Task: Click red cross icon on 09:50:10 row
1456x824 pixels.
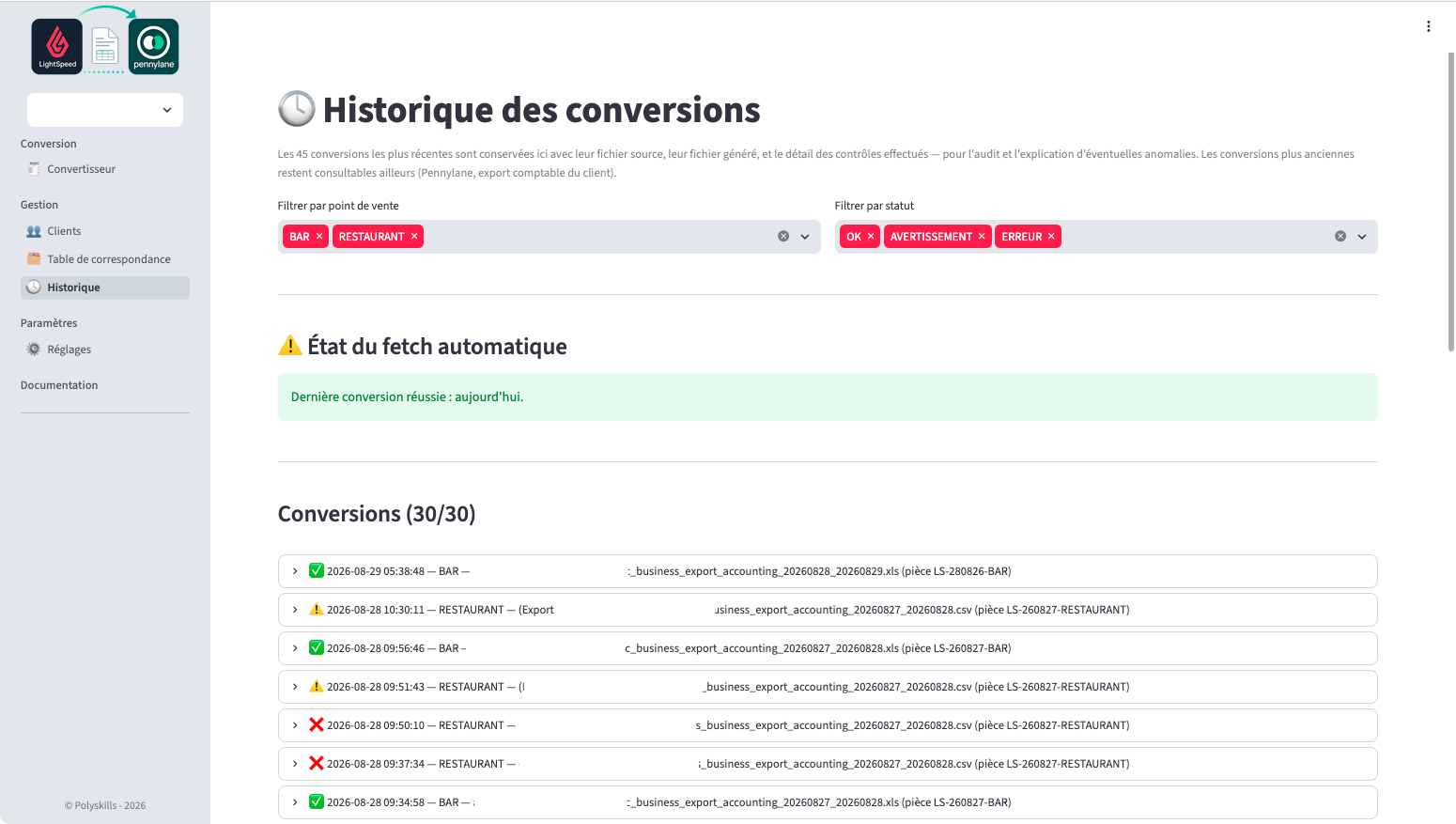Action: coord(317,724)
